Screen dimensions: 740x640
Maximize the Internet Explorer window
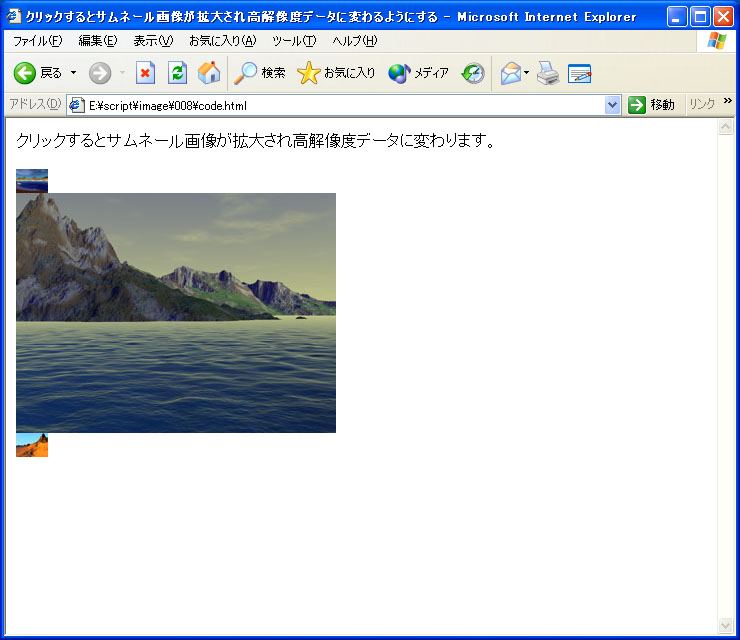[700, 17]
